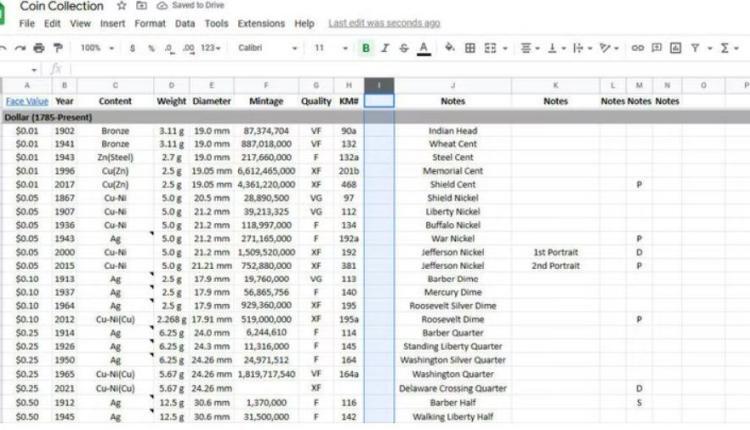This screenshot has width=750, height=430.
Task: Click the Create a filter icon
Action: pos(699,48)
